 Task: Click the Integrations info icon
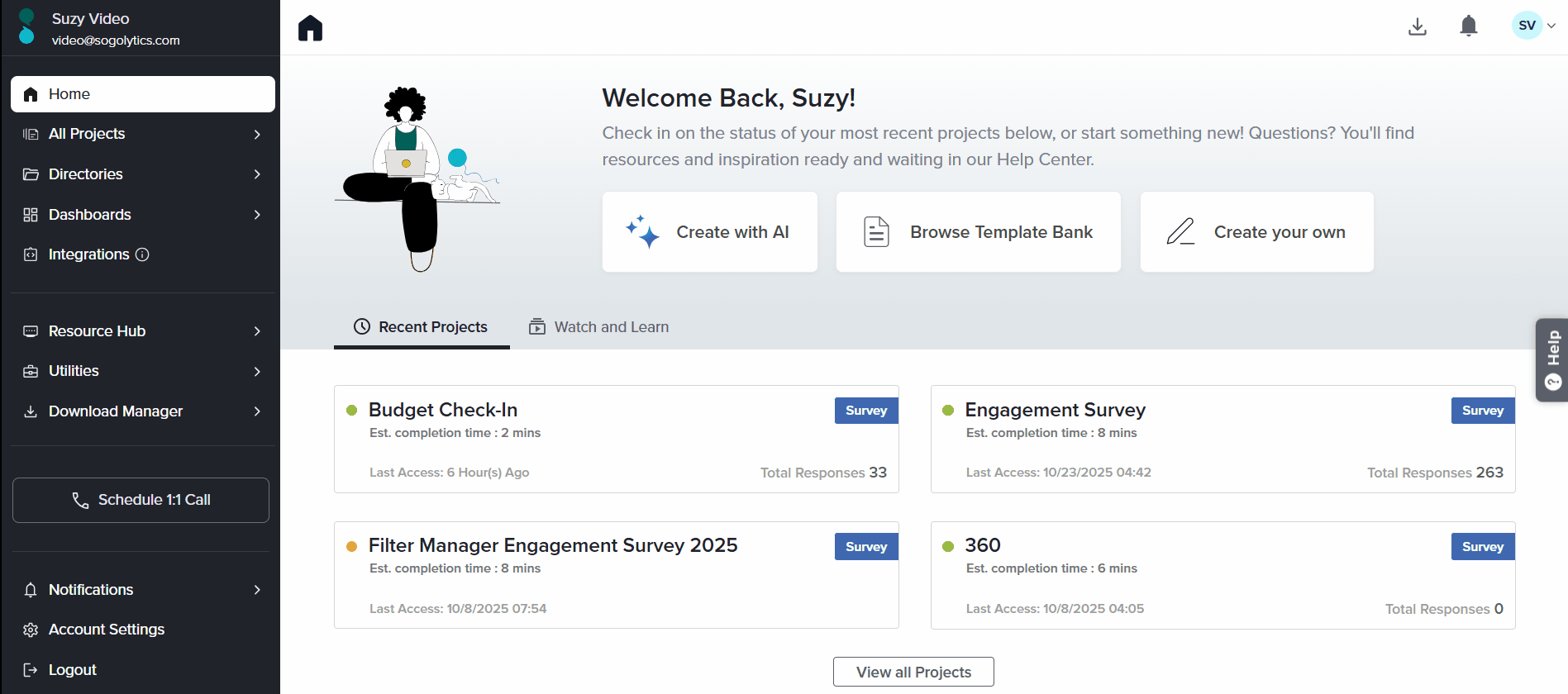[142, 254]
